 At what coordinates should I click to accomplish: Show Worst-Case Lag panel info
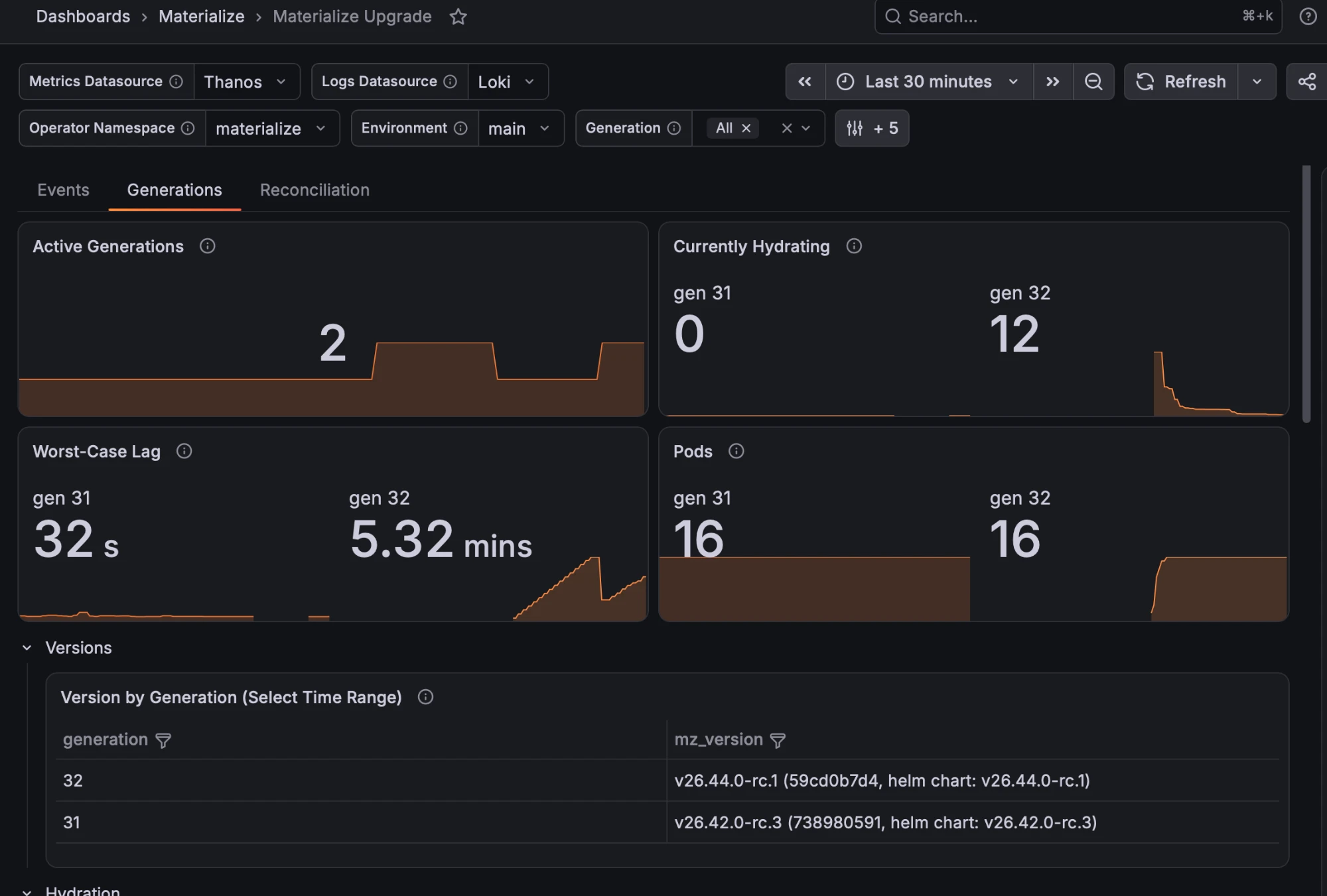184,451
